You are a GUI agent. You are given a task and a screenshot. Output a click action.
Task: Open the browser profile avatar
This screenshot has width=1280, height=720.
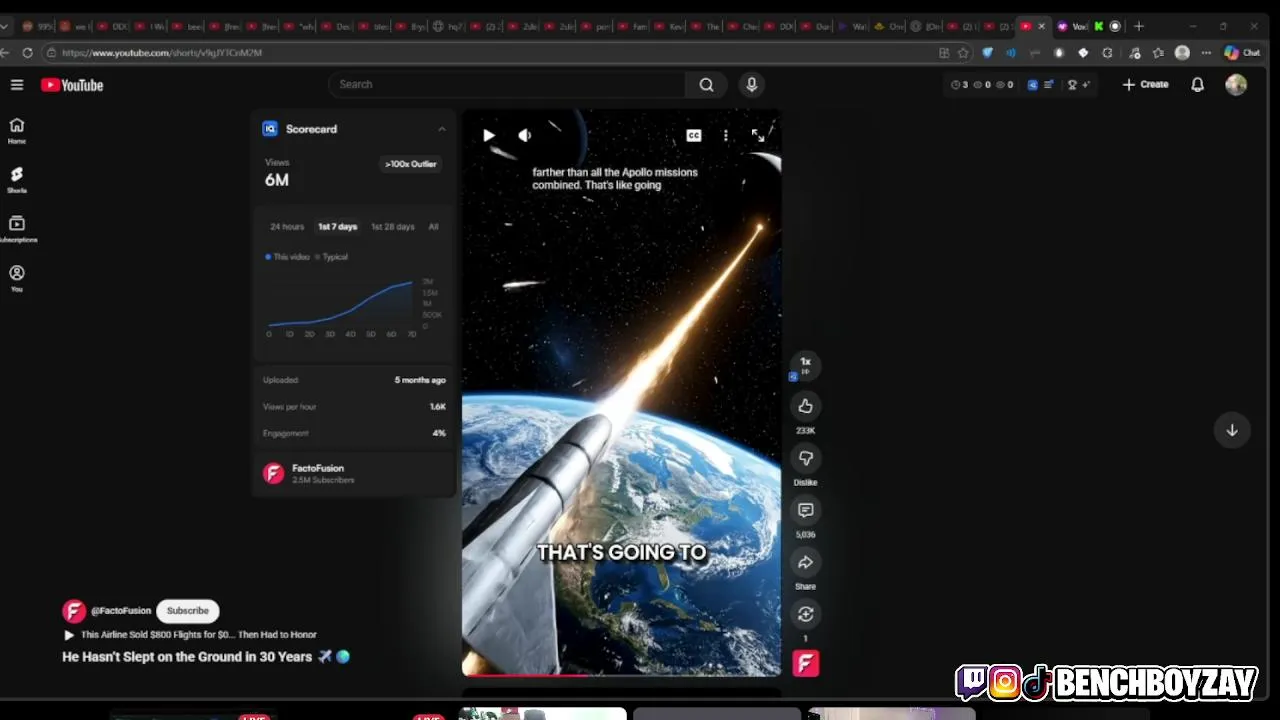(1182, 53)
